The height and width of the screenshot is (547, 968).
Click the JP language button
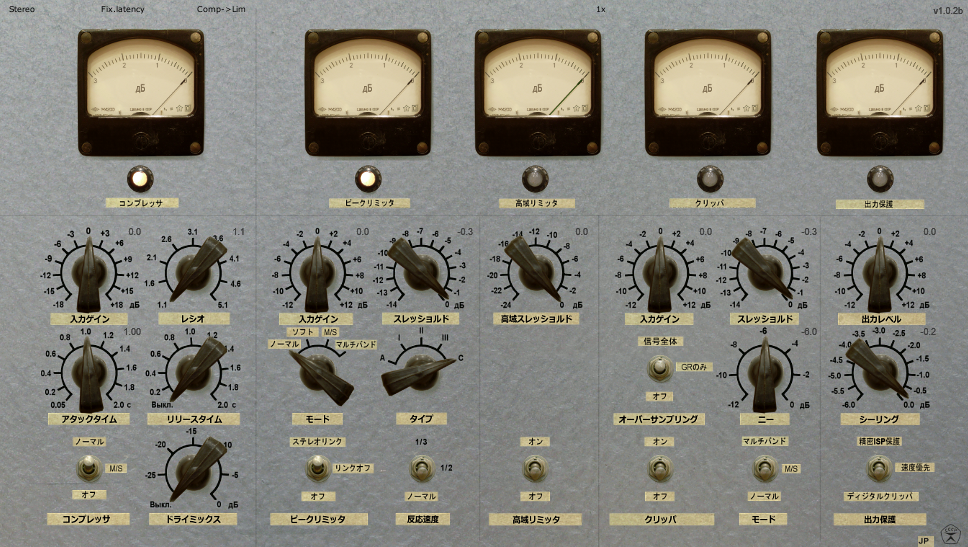coord(924,540)
